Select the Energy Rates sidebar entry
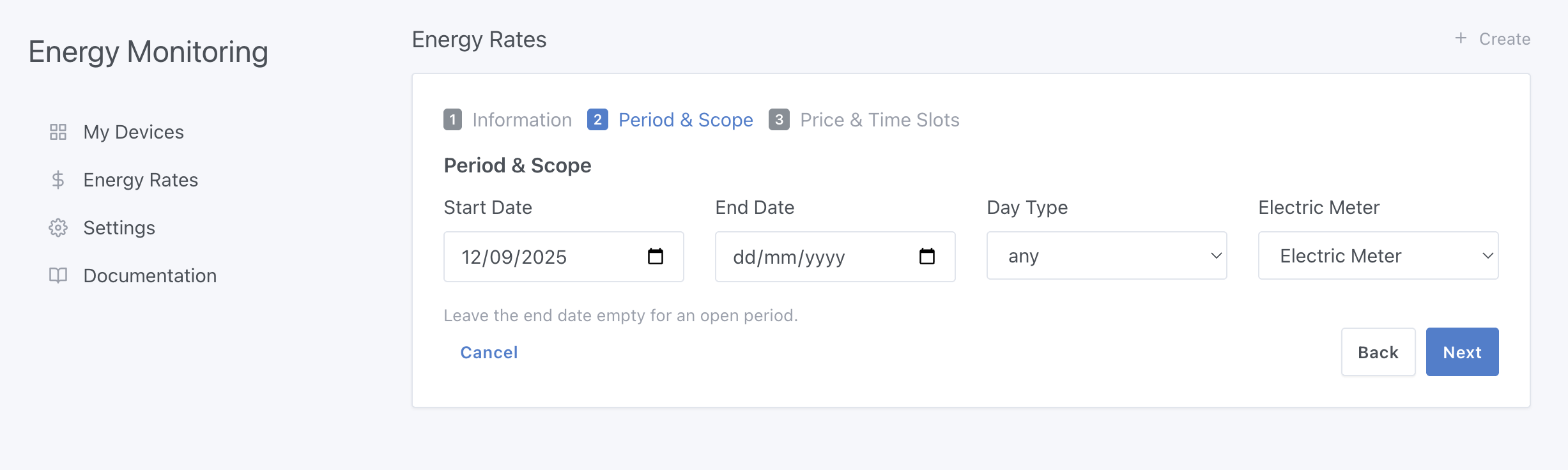1568x470 pixels. 141,180
